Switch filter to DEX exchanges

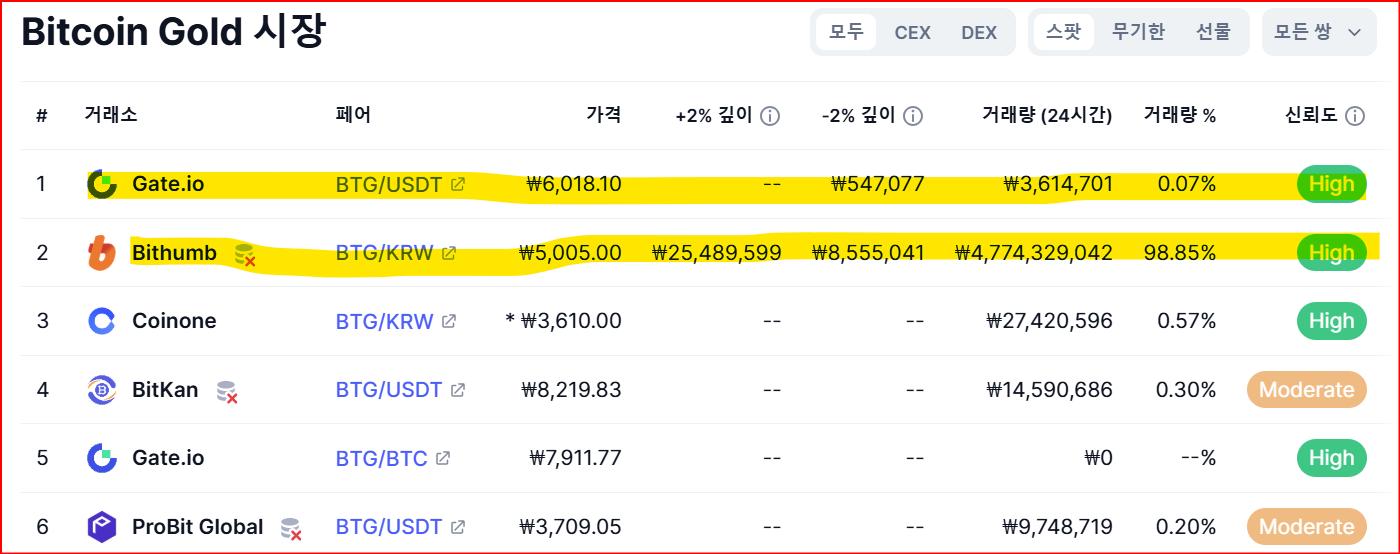pos(979,32)
